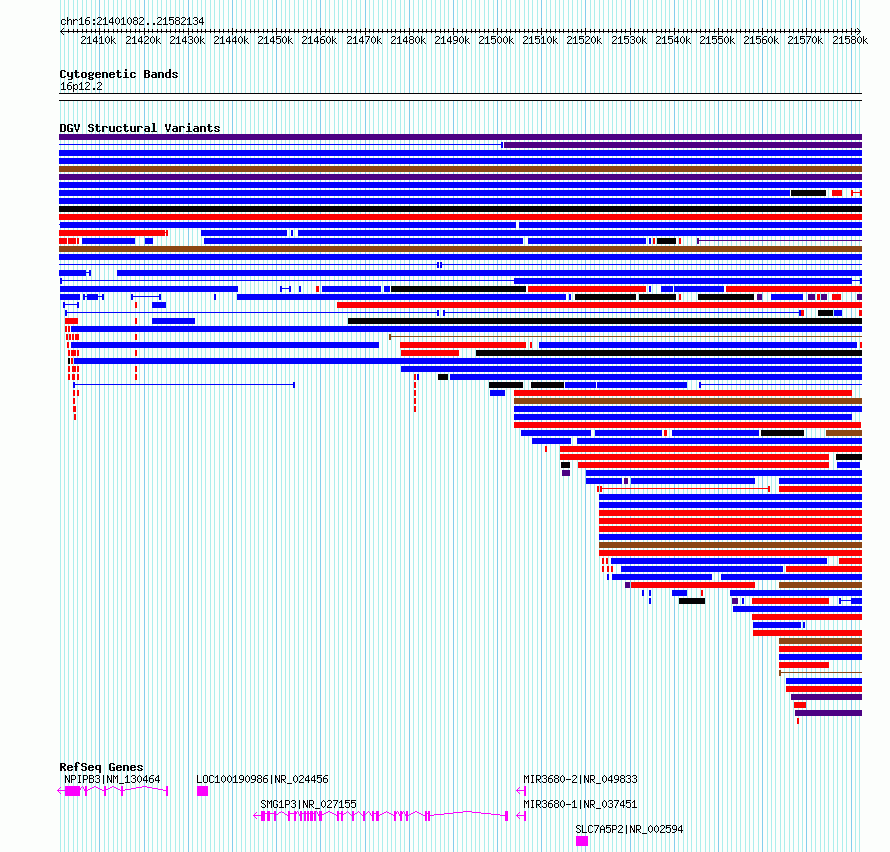
Task: Click the LOC100190986 magenta gene box
Action: (202, 791)
